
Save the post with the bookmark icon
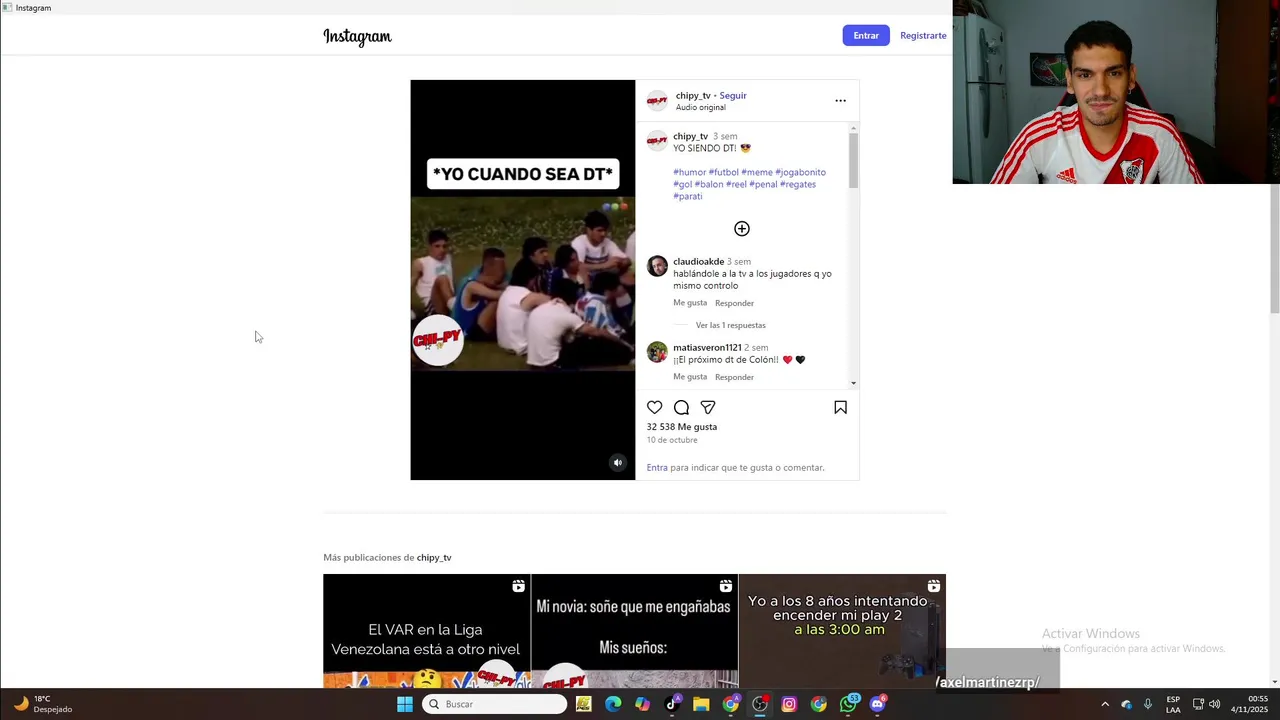(840, 407)
